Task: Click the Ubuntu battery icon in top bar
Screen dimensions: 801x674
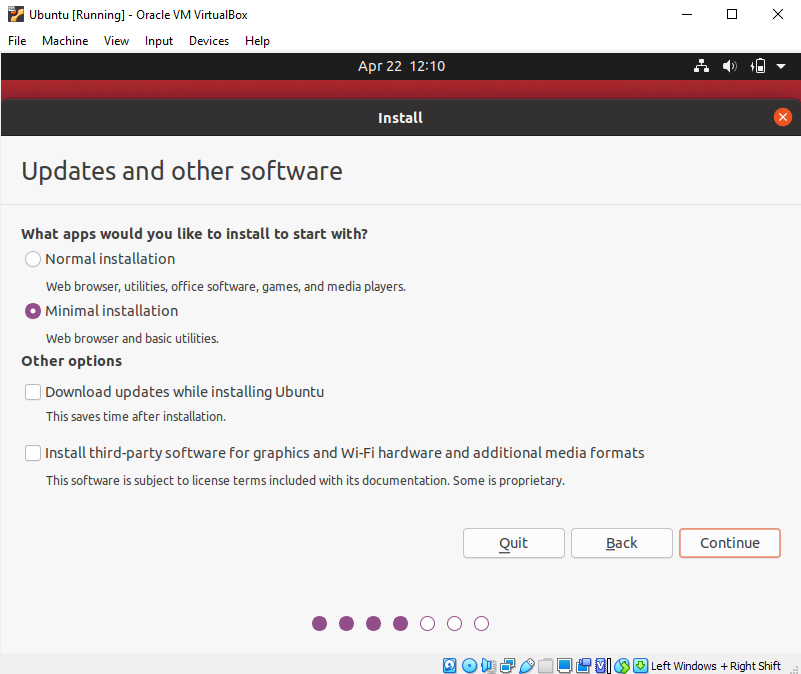Action: (x=758, y=66)
